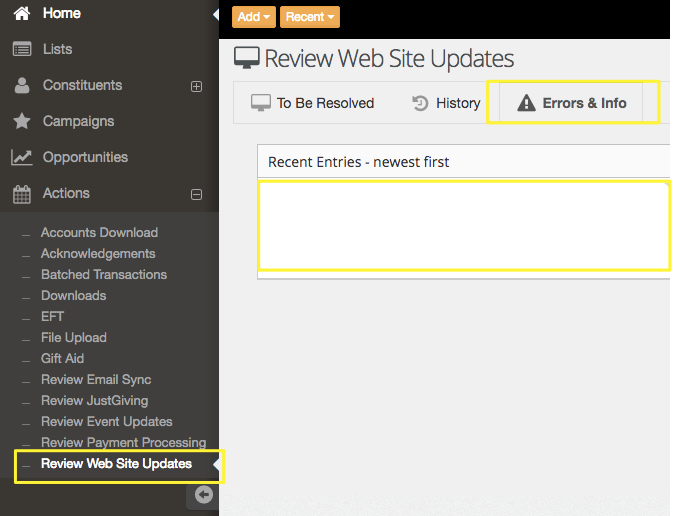Collapse sidebar with the back arrow icon
This screenshot has height=516, width=673.
point(203,495)
